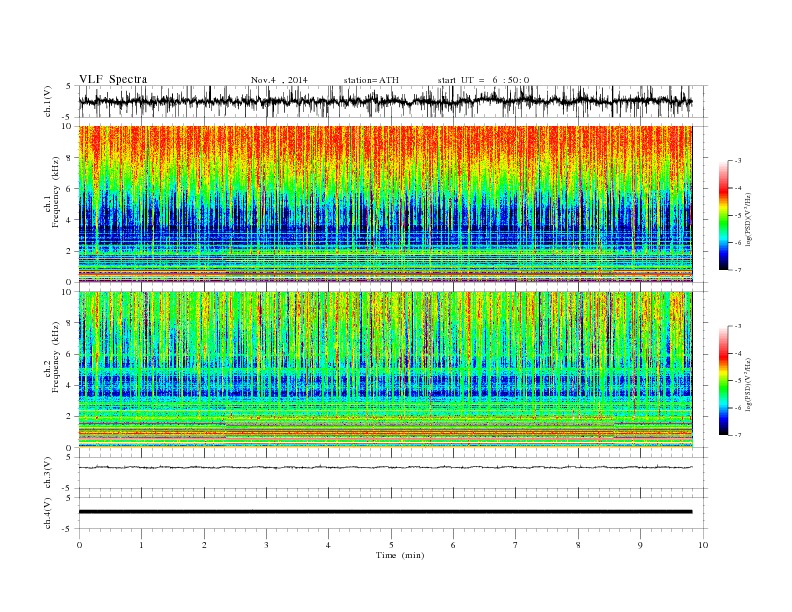Screen dimensions: 792x612
Task: Click the 'start UT = 6 :50: 0' label
Action: (x=483, y=80)
